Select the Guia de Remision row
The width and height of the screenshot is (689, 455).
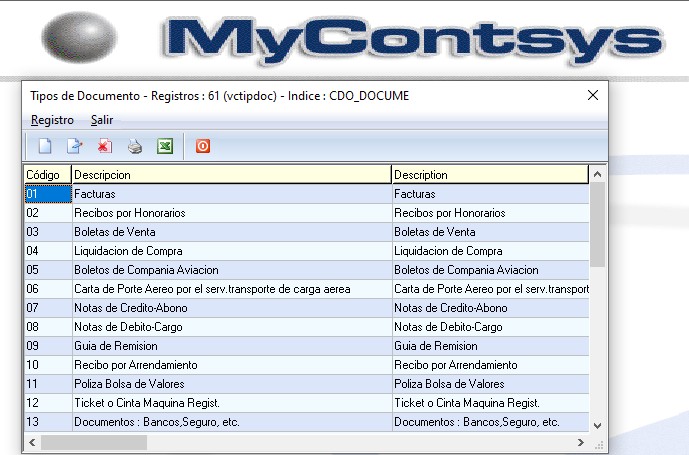(x=230, y=346)
